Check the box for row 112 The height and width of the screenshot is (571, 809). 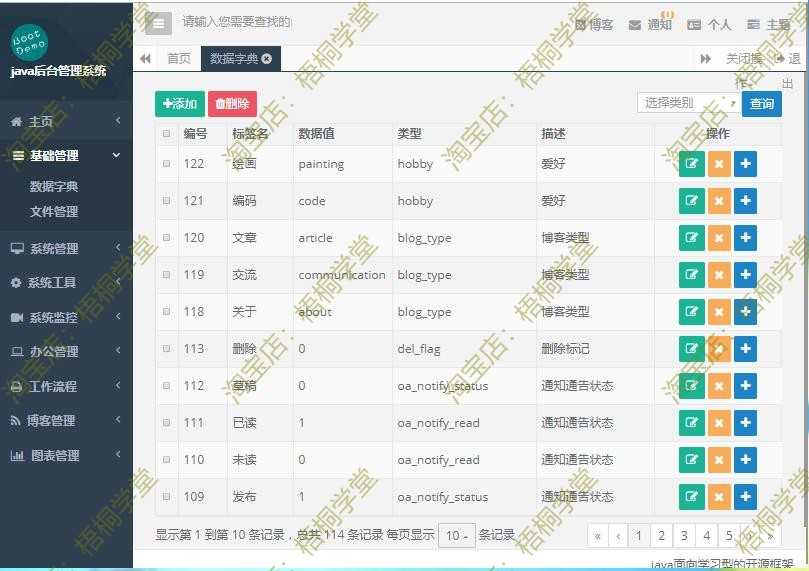(166, 385)
